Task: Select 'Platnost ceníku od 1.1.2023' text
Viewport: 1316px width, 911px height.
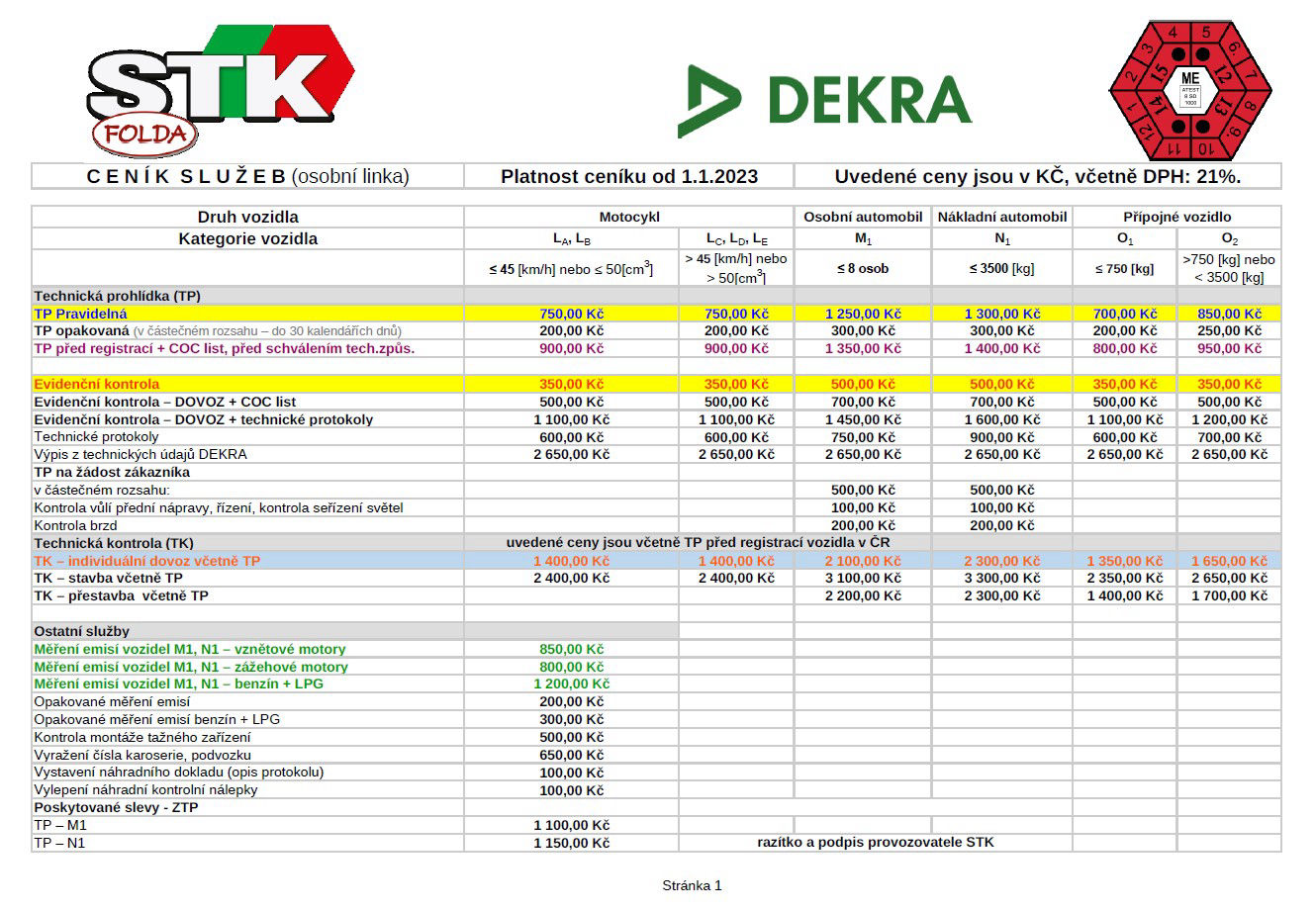Action: pos(629,177)
